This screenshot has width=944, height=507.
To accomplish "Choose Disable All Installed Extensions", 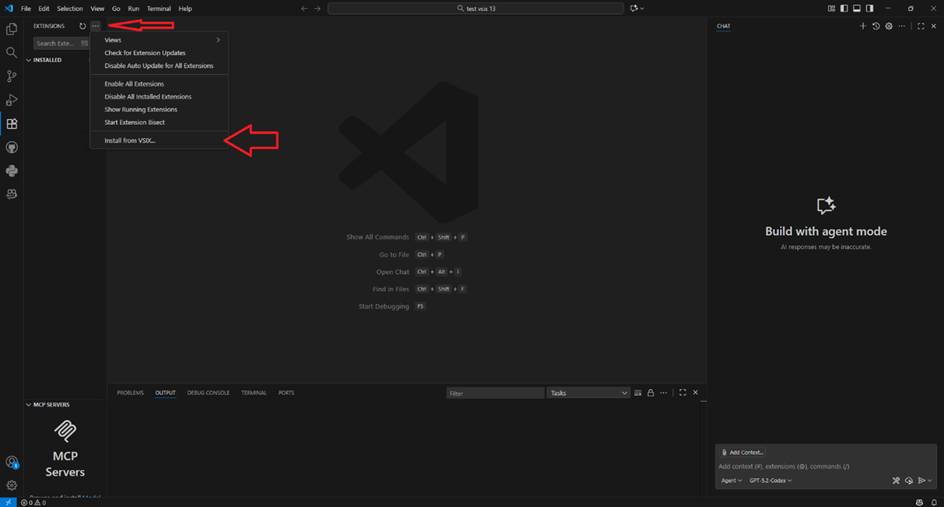I will pos(159,96).
